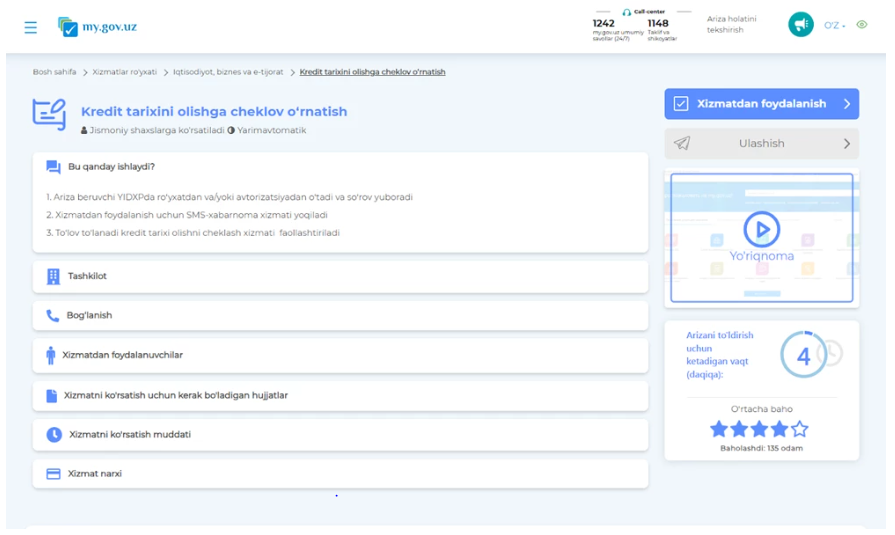The image size is (895, 535).
Task: Click the 1242 call-center number
Action: 603,23
